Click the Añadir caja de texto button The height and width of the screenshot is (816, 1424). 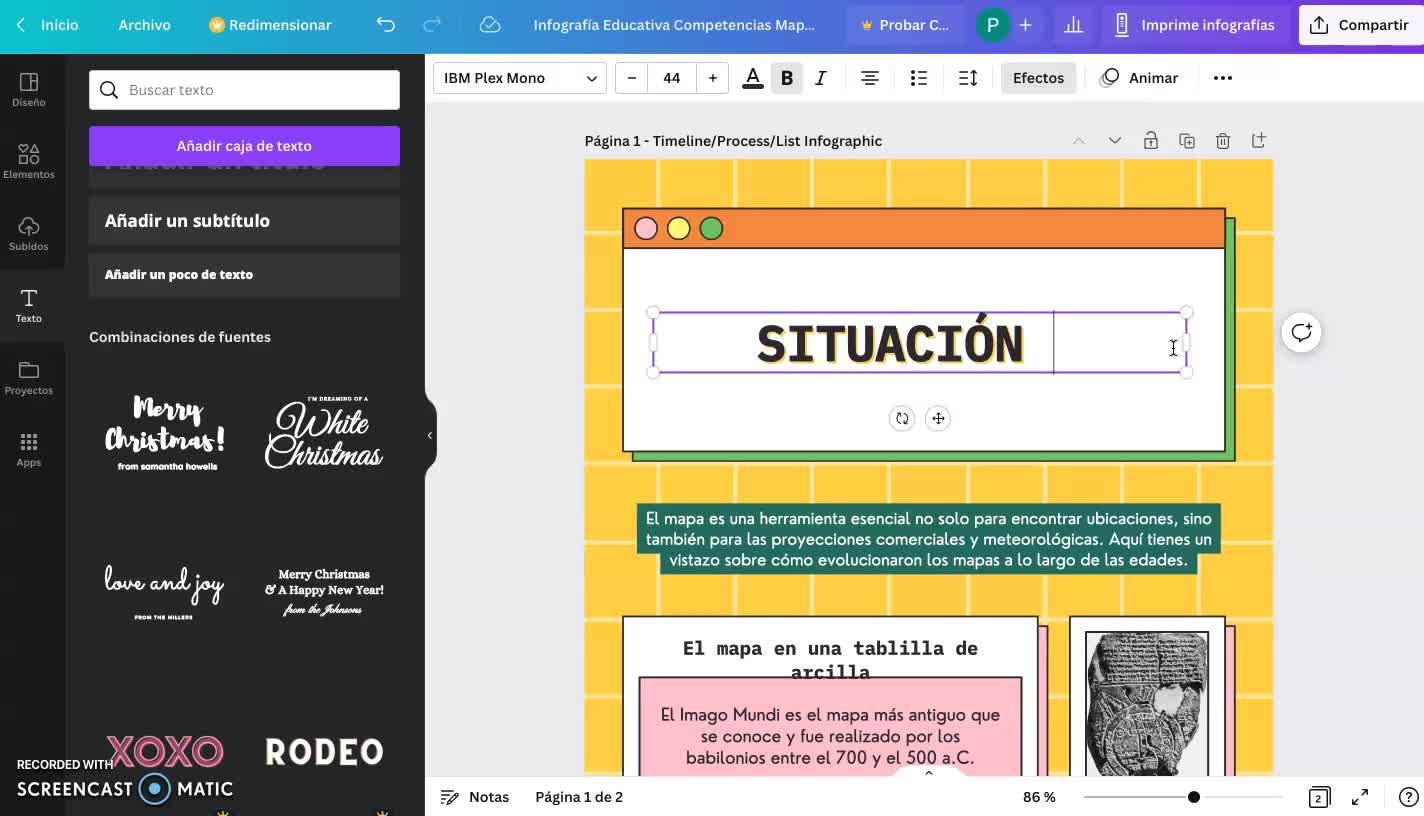click(244, 146)
